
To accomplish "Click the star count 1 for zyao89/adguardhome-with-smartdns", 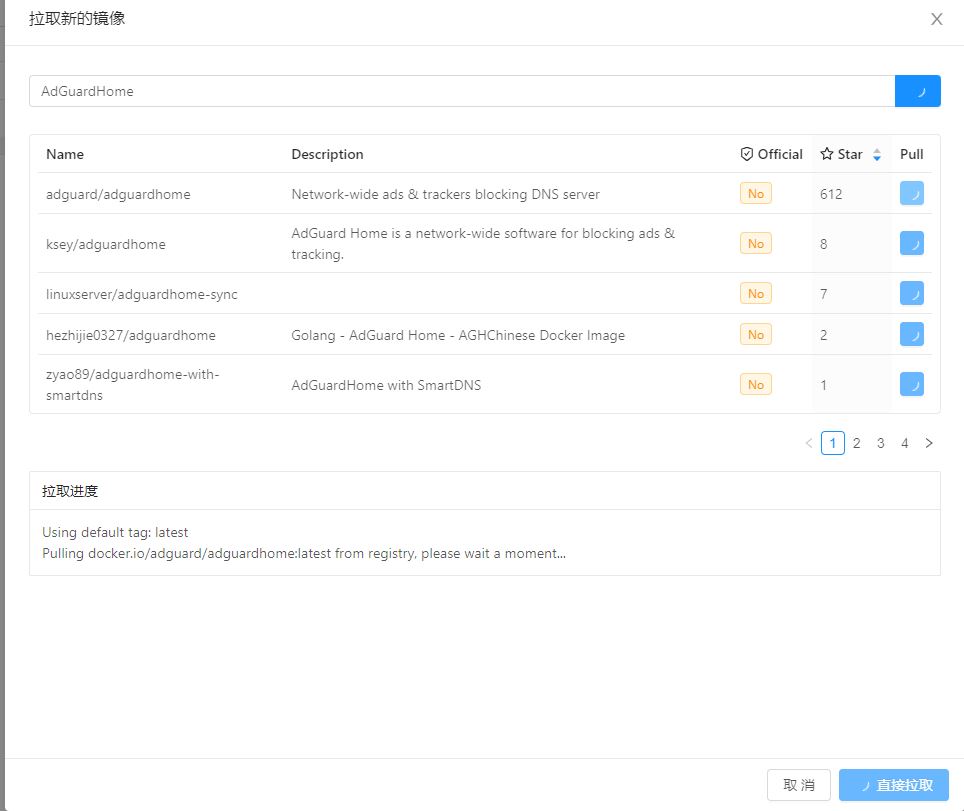I will pos(823,385).
